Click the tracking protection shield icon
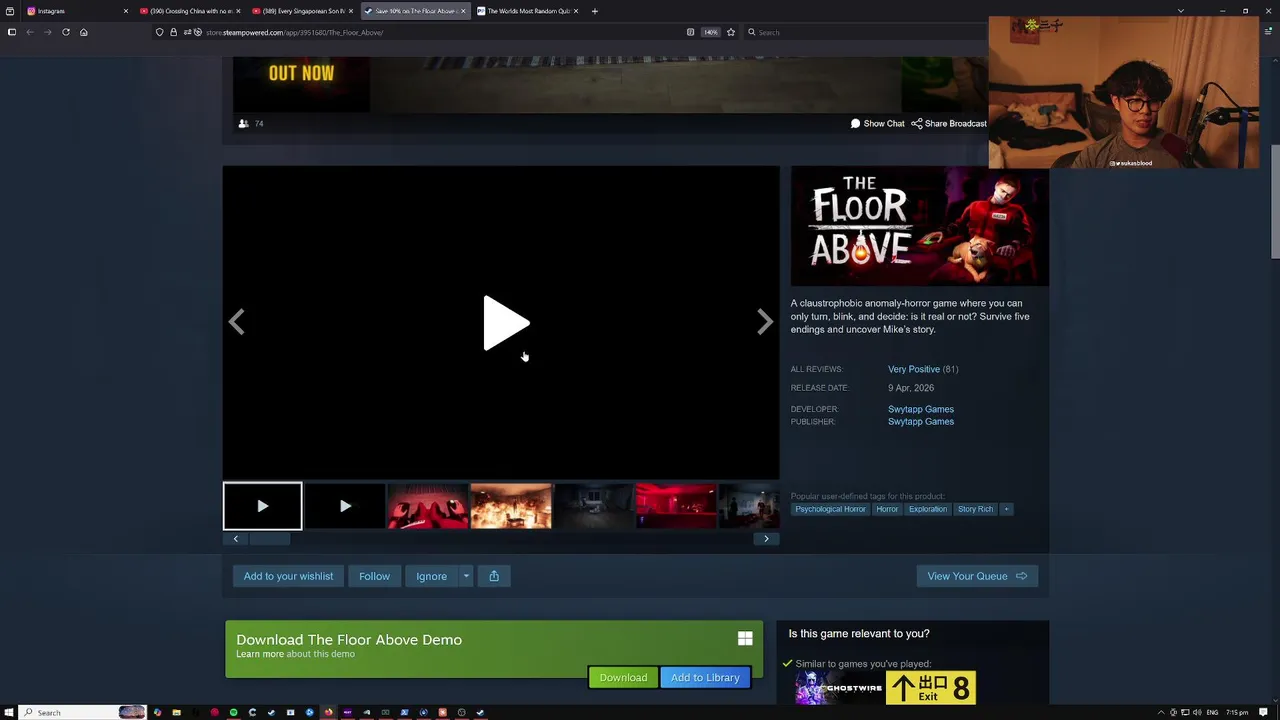Image resolution: width=1280 pixels, height=720 pixels. [x=159, y=32]
